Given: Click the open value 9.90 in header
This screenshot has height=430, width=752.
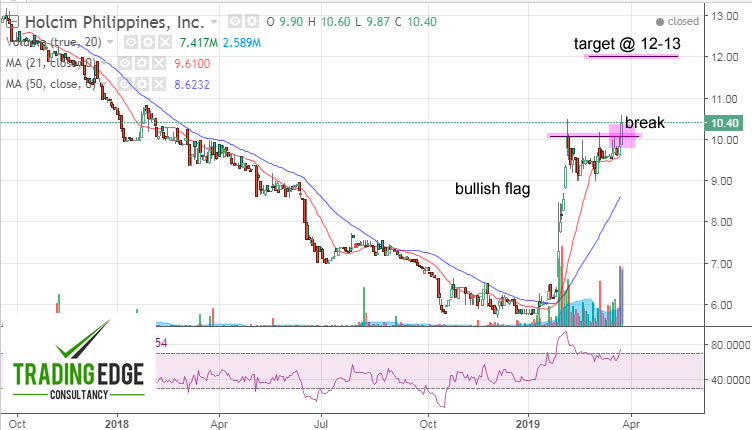Looking at the screenshot, I should point(291,22).
